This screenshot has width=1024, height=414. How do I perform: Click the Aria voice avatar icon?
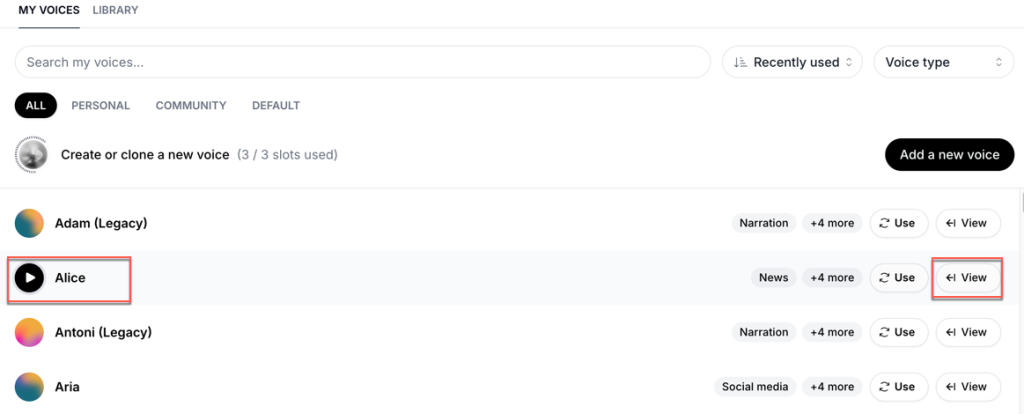29,387
